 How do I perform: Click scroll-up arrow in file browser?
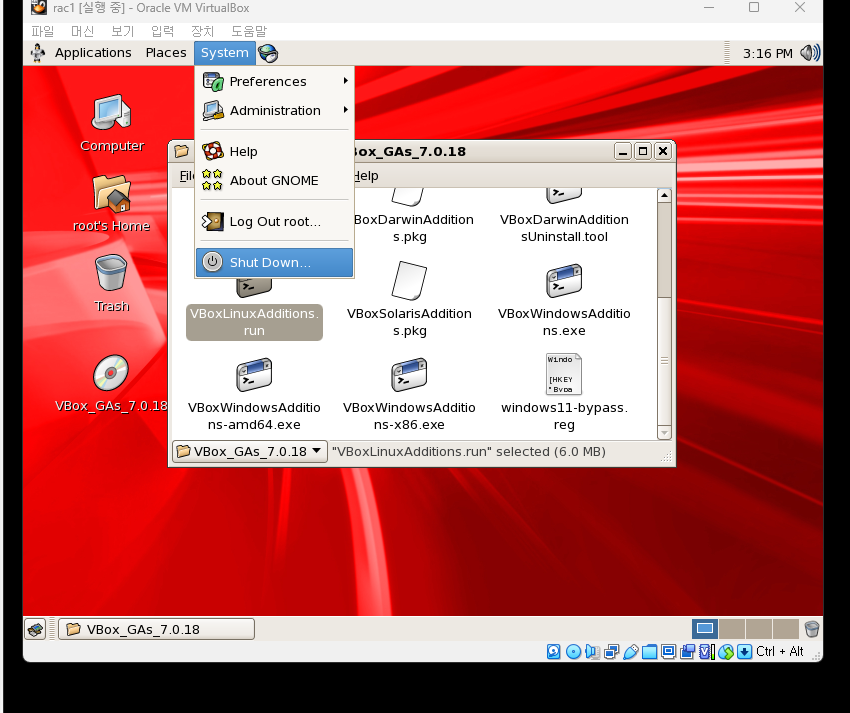coord(664,195)
